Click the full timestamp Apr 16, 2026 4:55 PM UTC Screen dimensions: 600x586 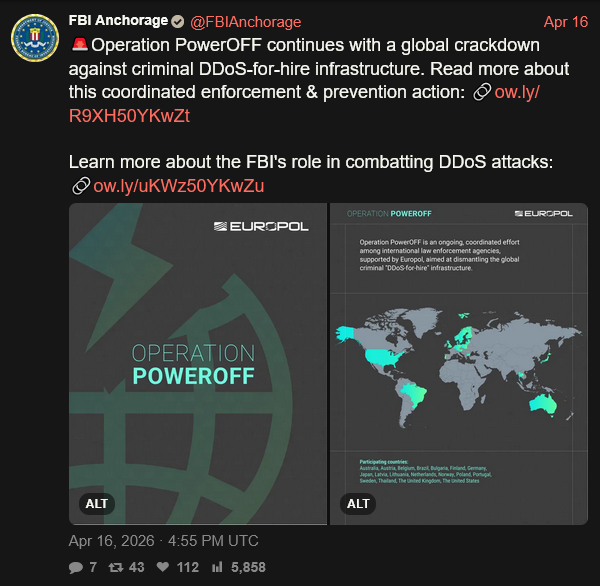[x=163, y=541]
